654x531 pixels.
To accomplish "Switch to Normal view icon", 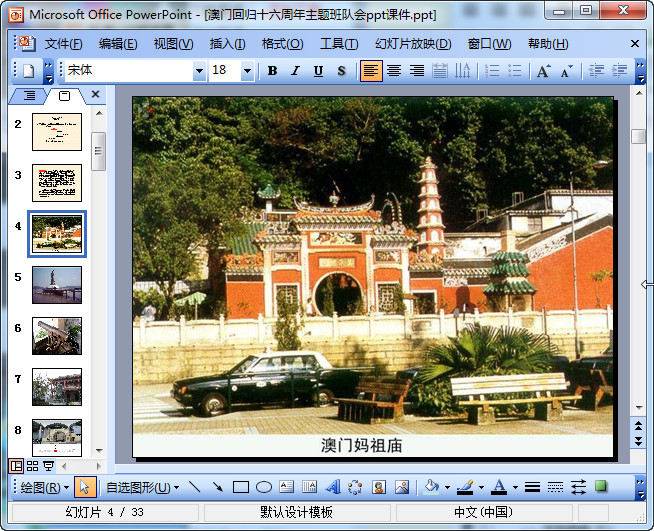I will click(16, 466).
